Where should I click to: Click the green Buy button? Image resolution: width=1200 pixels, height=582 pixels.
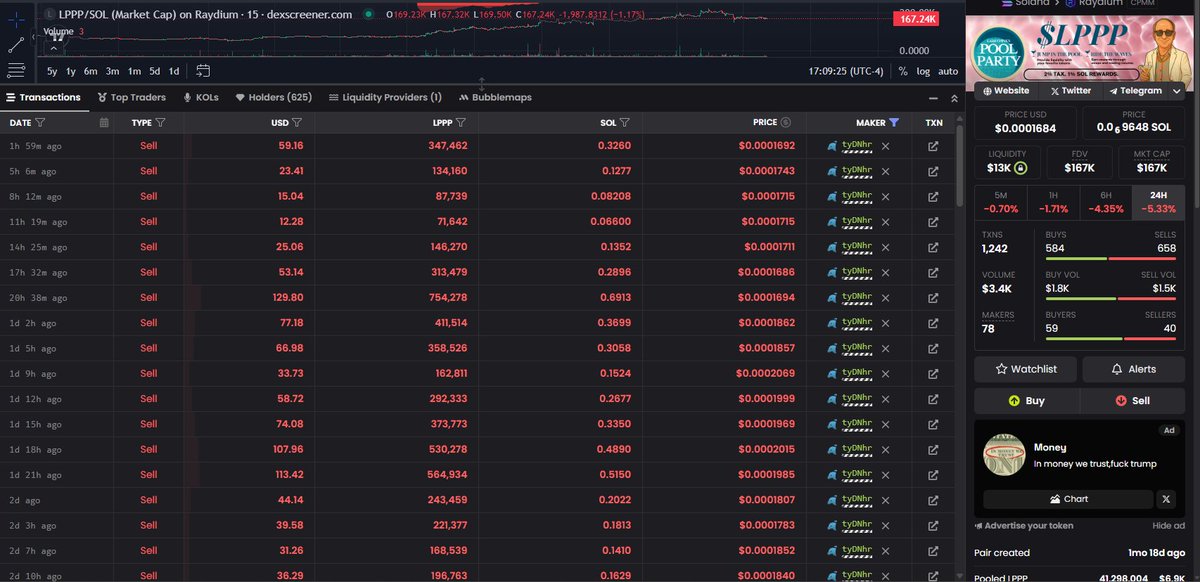click(x=1026, y=401)
